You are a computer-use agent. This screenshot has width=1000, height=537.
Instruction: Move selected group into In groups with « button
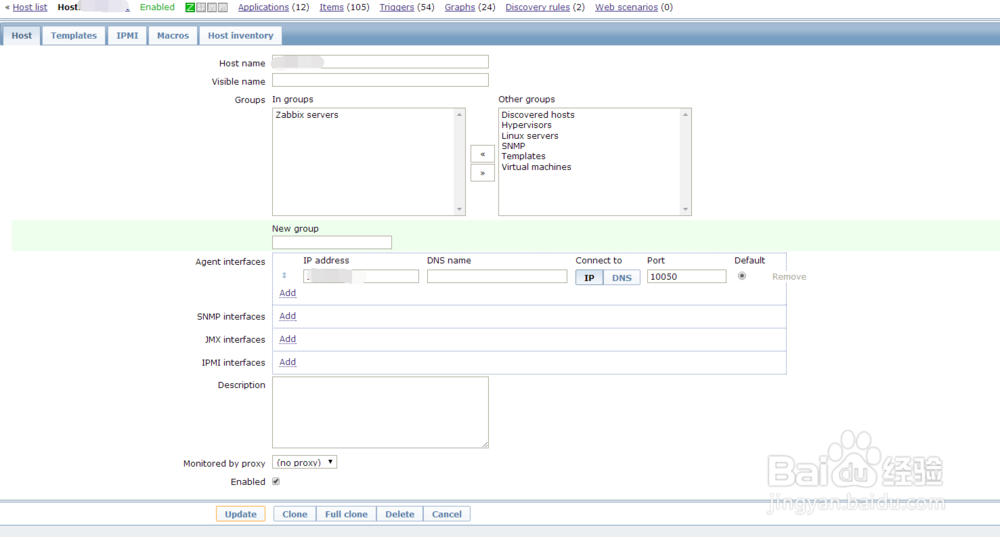pyautogui.click(x=482, y=154)
